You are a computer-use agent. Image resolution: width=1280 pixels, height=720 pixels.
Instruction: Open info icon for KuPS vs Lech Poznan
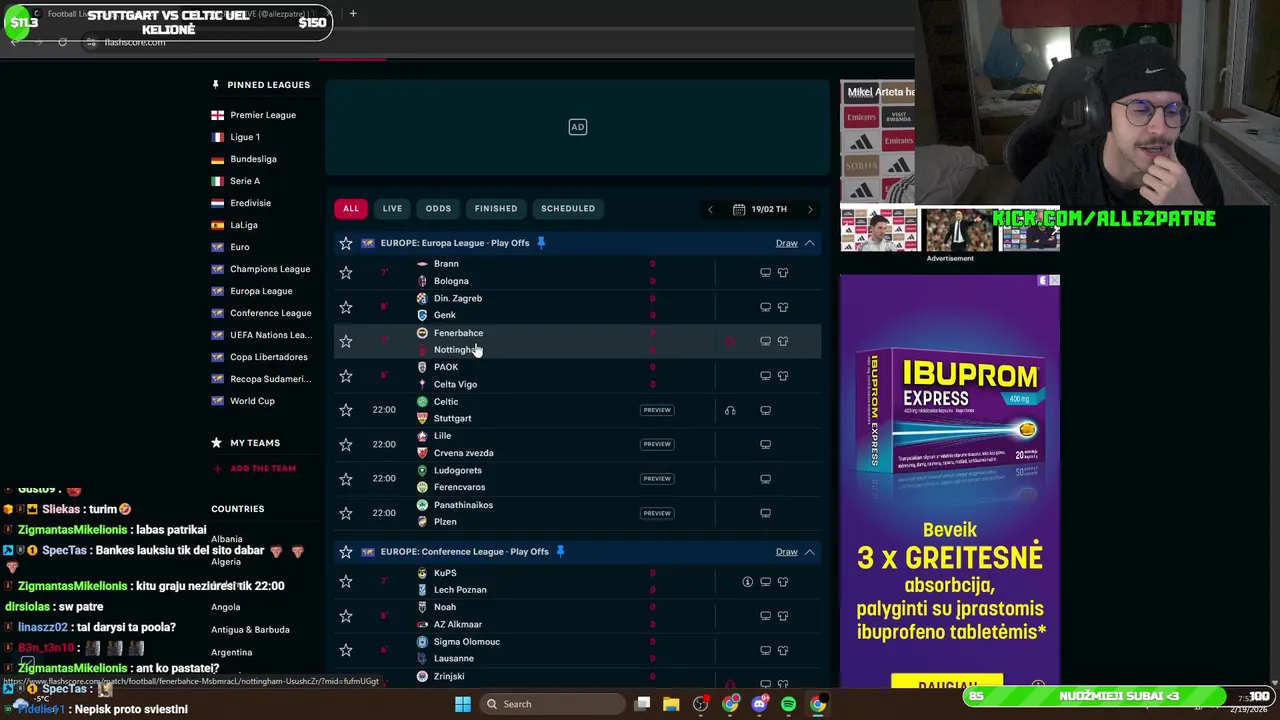point(747,582)
